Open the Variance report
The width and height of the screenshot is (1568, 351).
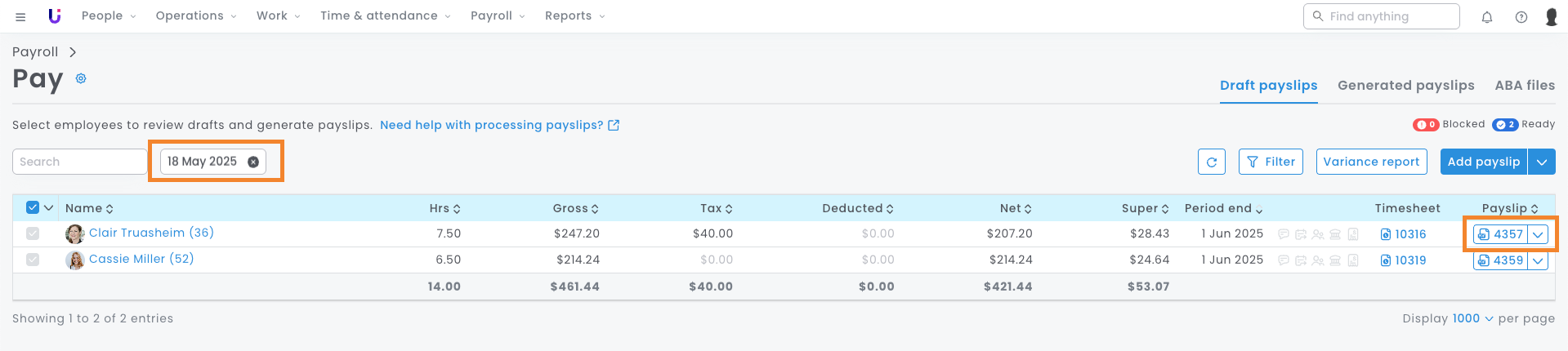[x=1371, y=162]
